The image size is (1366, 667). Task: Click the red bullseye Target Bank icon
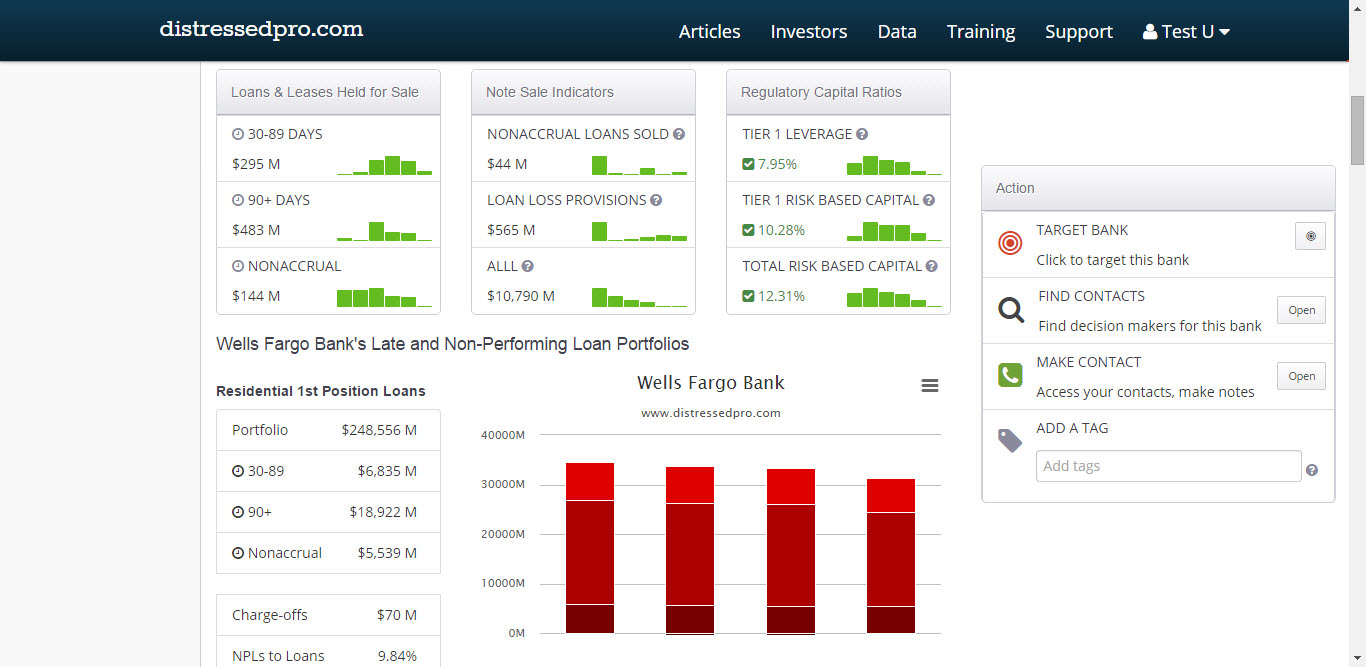click(1010, 243)
